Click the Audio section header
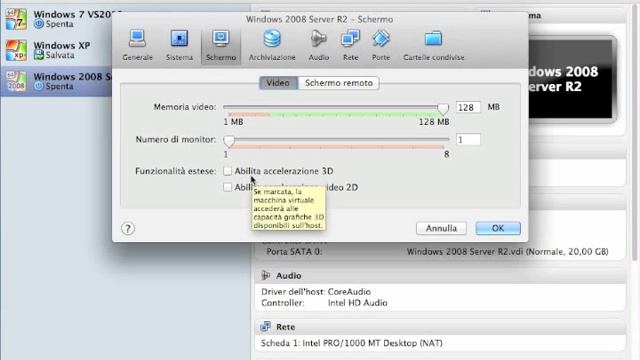 [441, 276]
